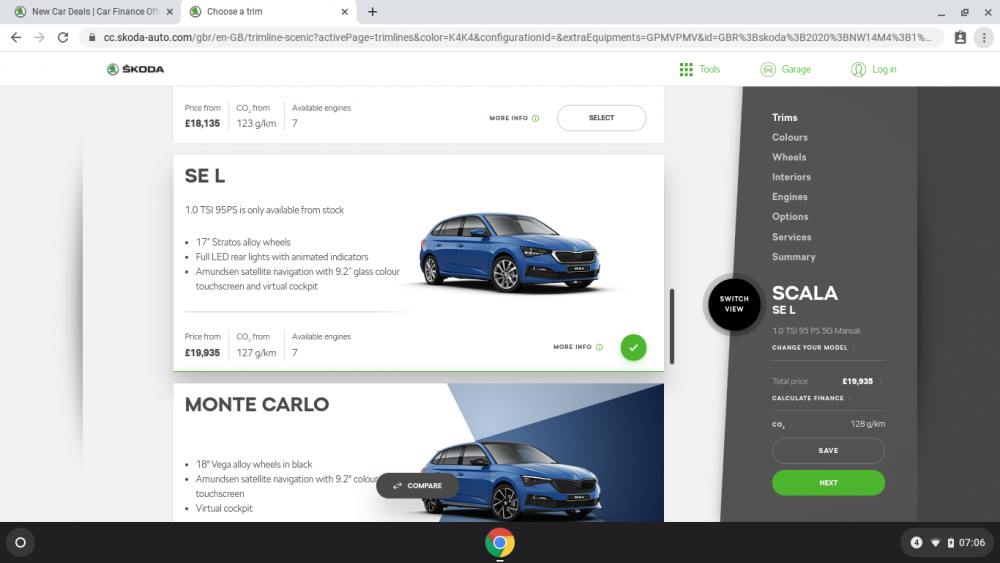This screenshot has width=1000, height=563.
Task: Click More Info on top trim card
Action: click(x=508, y=118)
